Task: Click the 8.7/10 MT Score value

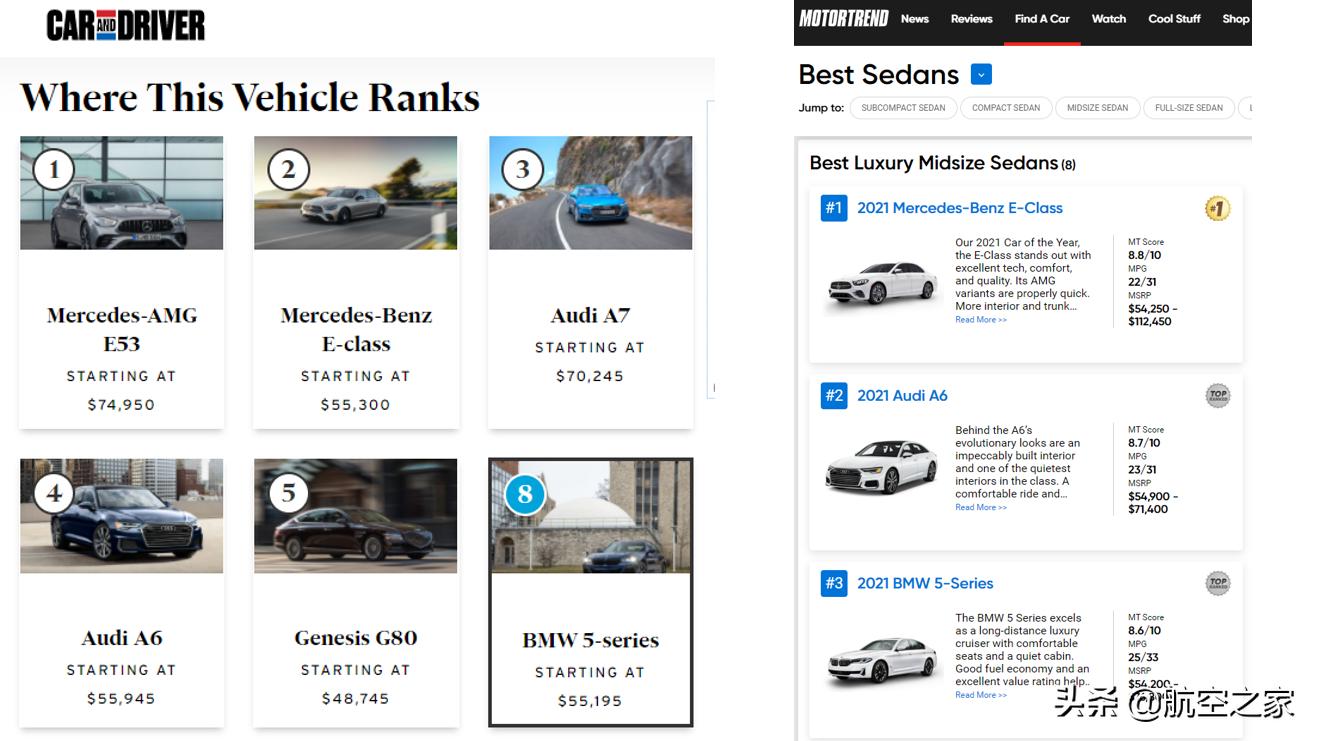Action: pos(1144,443)
